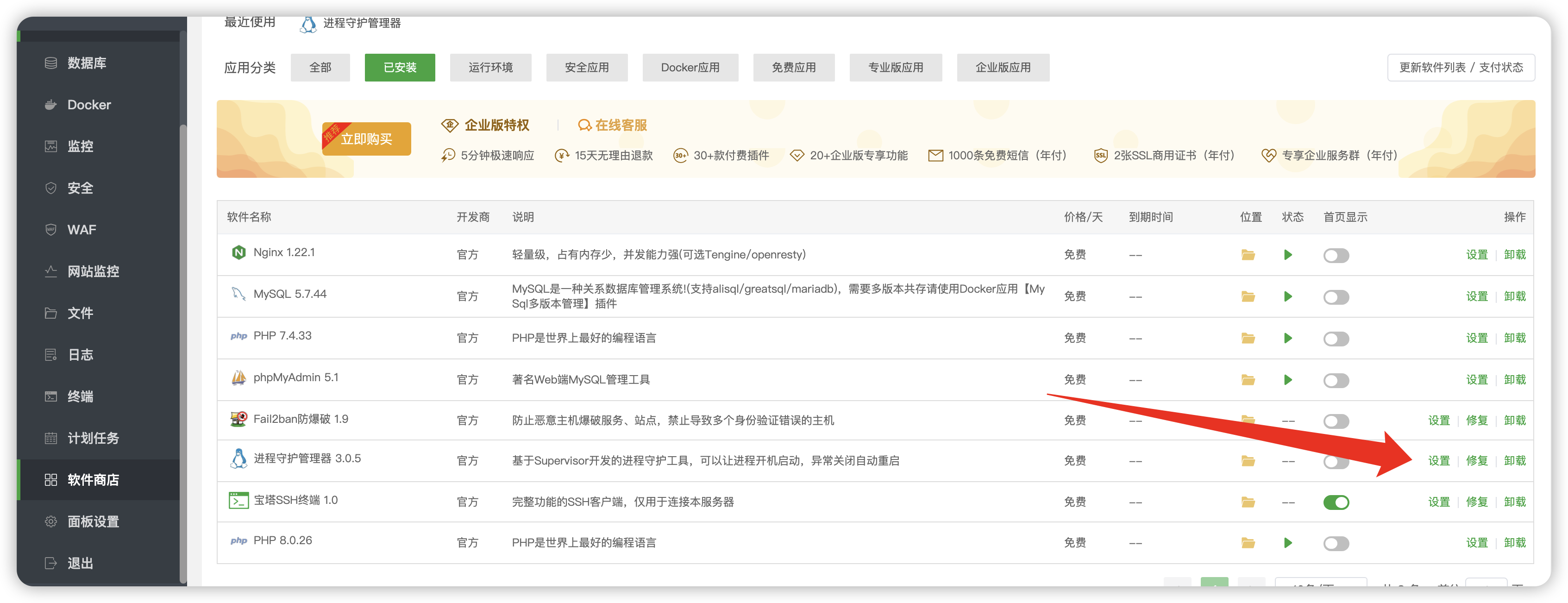
Task: Click the 文件 folder sidebar icon
Action: 51,314
